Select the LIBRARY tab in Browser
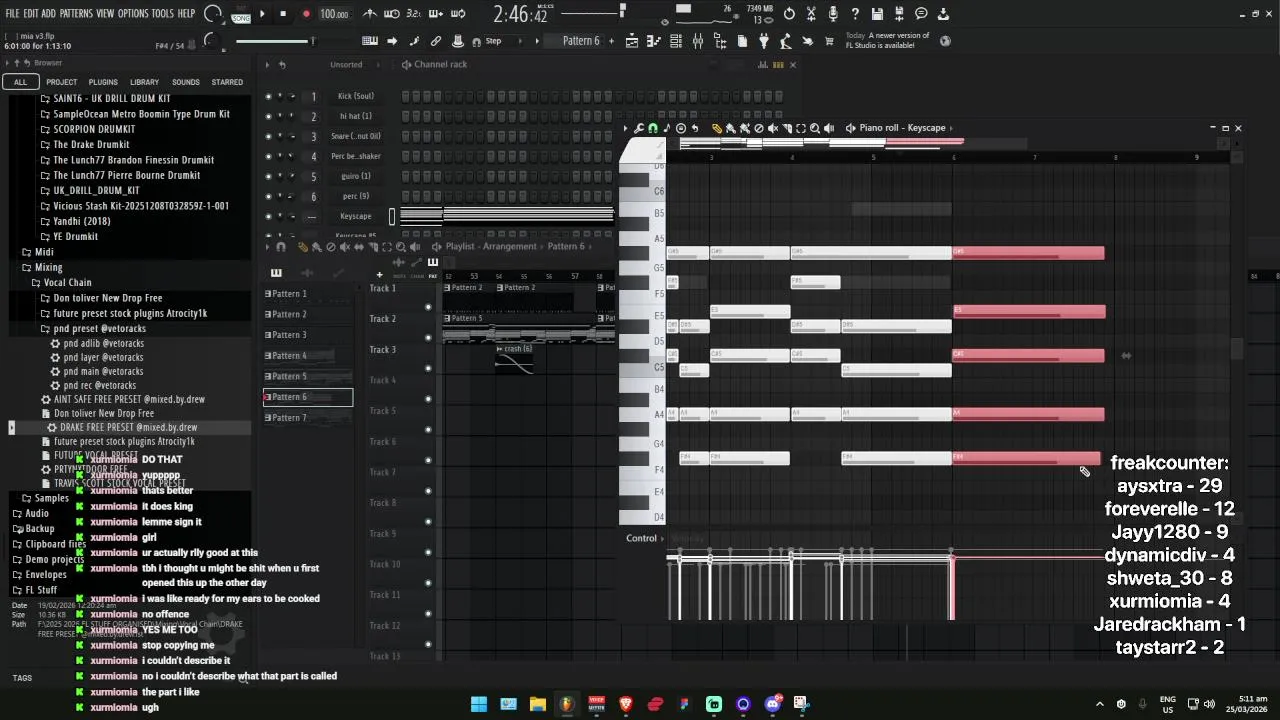The image size is (1280, 720). 144,82
